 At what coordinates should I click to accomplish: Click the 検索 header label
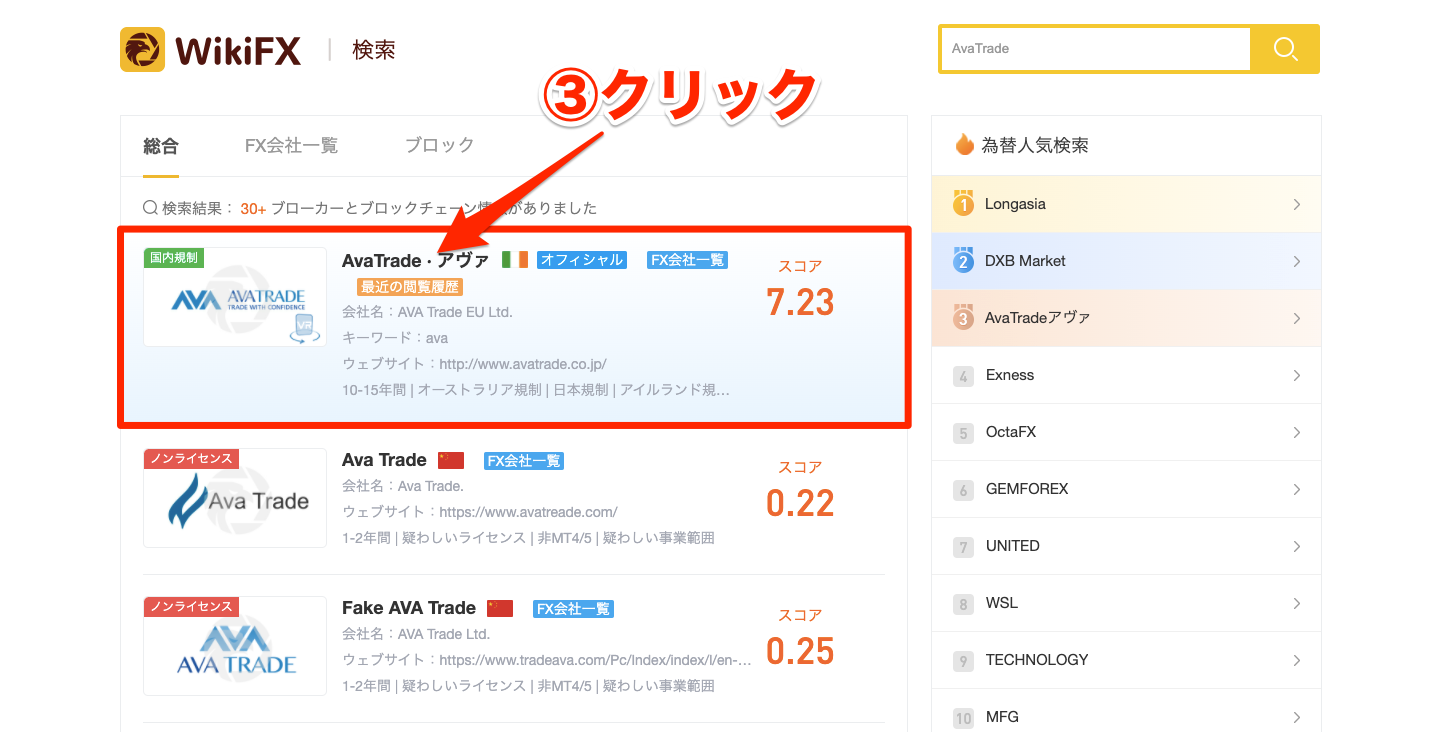(x=374, y=49)
